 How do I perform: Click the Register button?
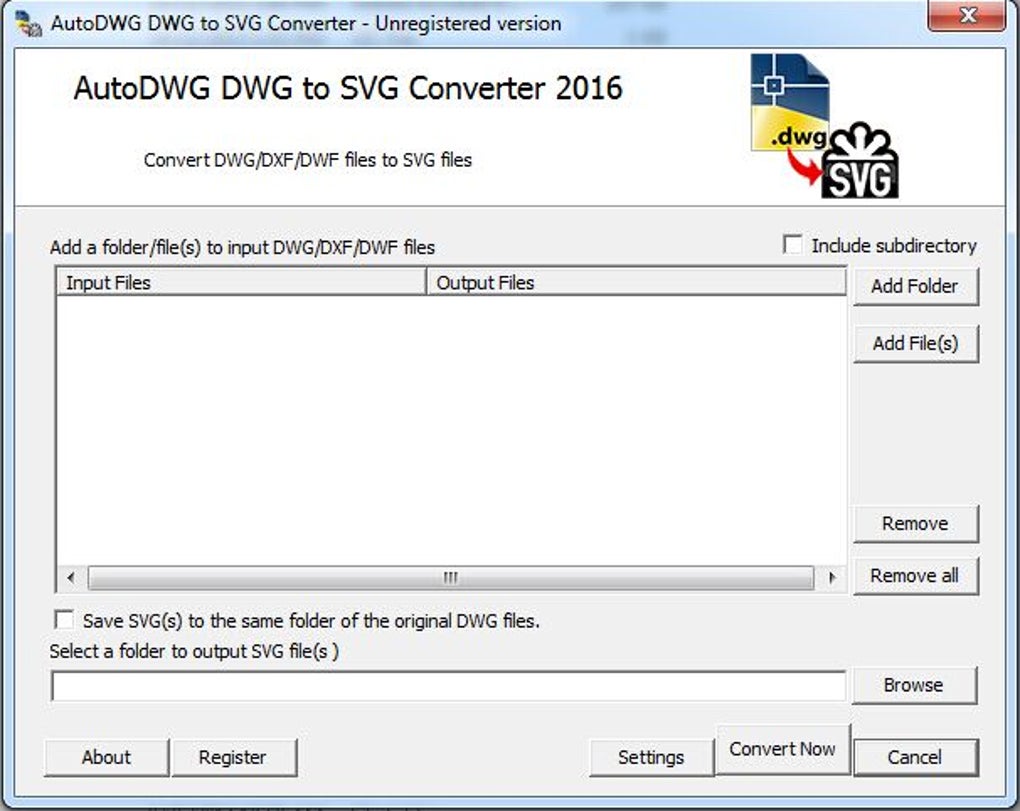coord(233,757)
